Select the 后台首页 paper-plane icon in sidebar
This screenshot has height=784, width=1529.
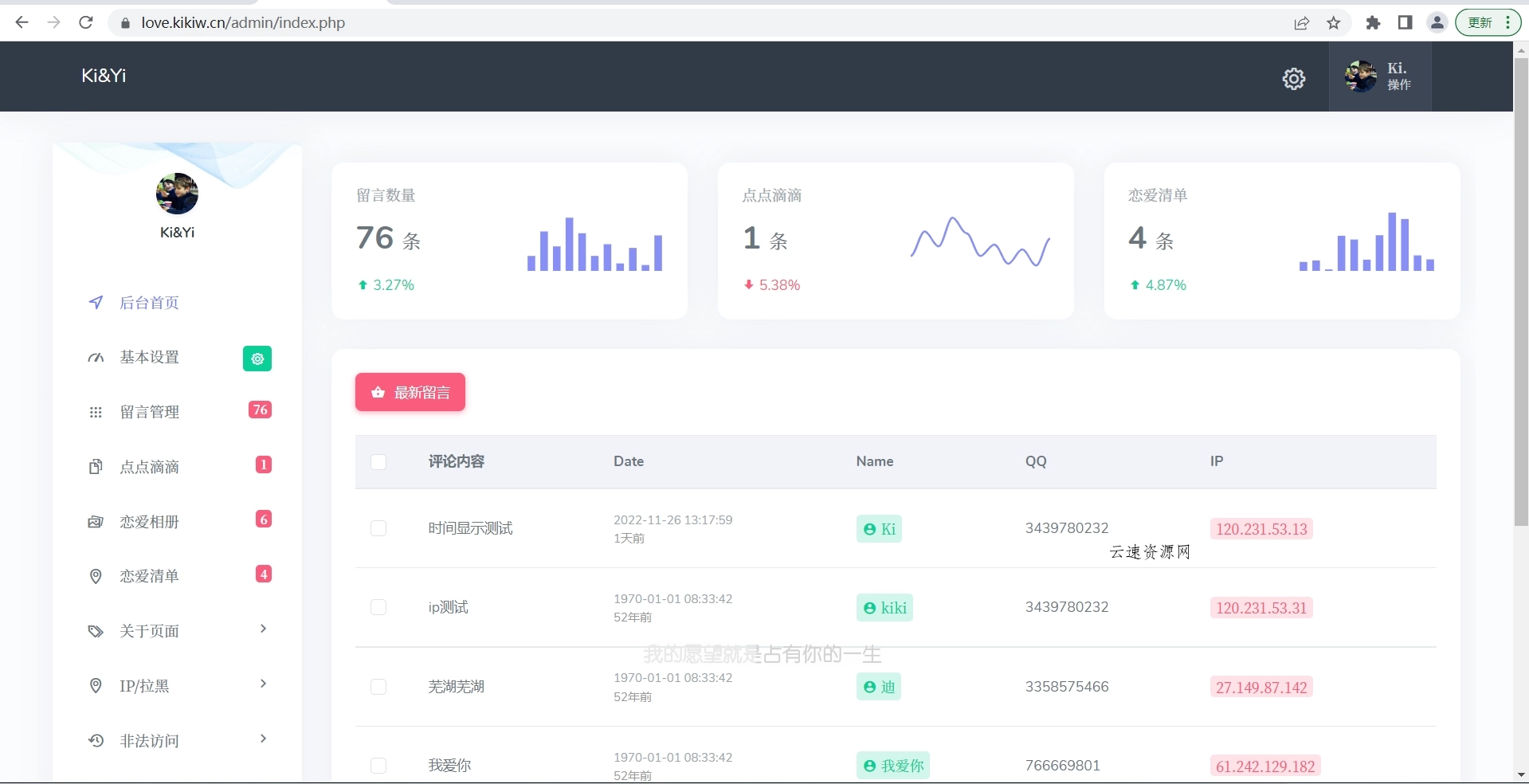[x=96, y=303]
